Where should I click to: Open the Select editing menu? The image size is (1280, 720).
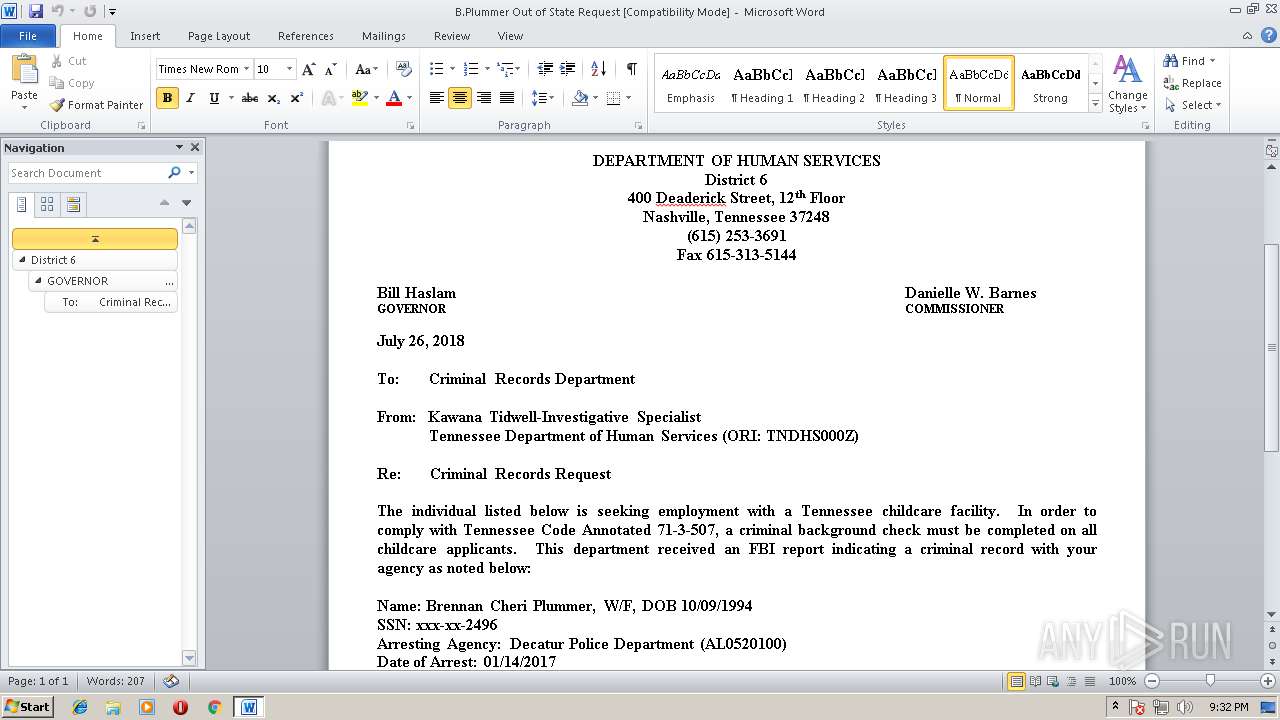(1192, 105)
